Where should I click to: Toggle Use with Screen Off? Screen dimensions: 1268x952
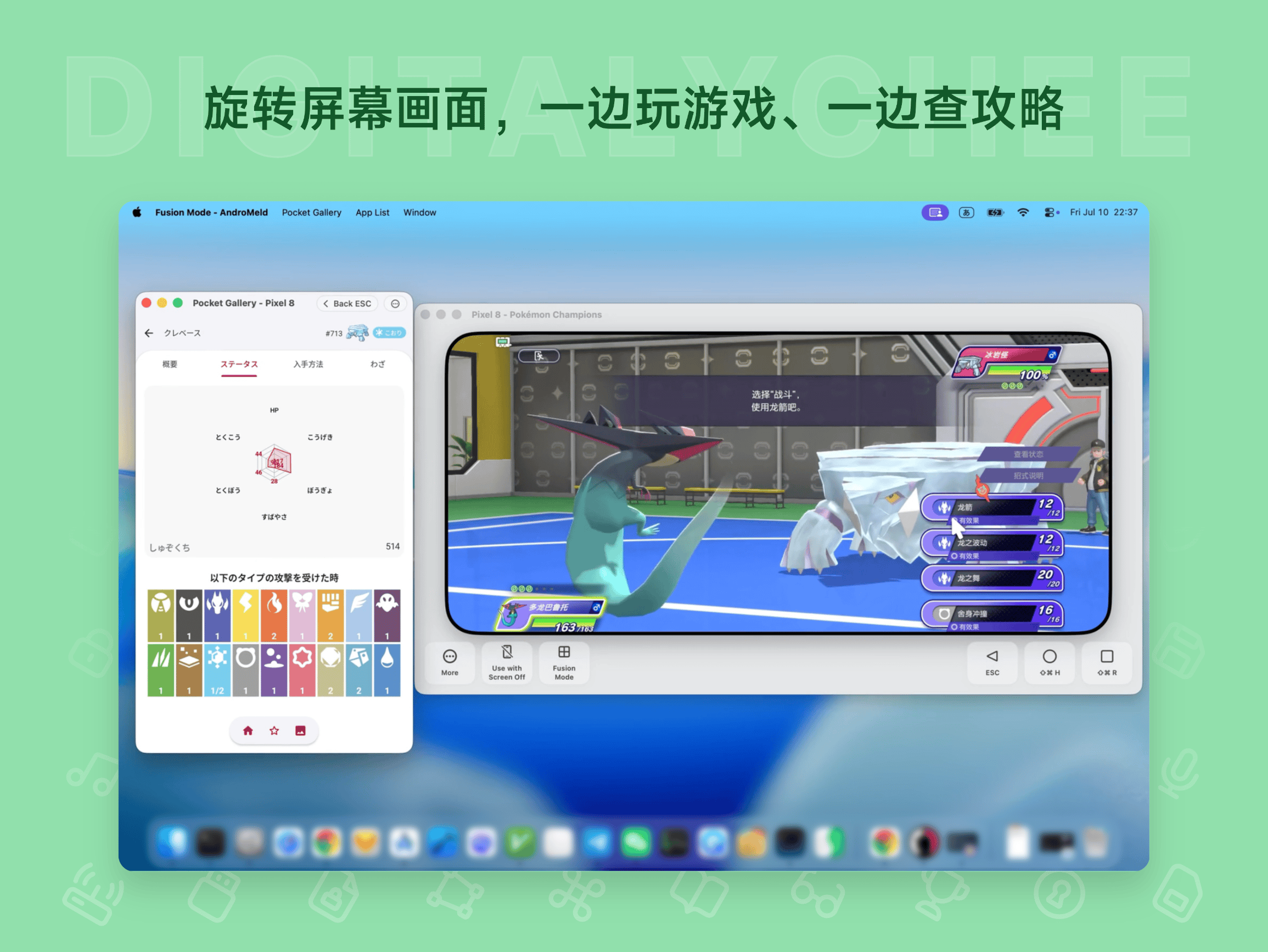pos(507,663)
